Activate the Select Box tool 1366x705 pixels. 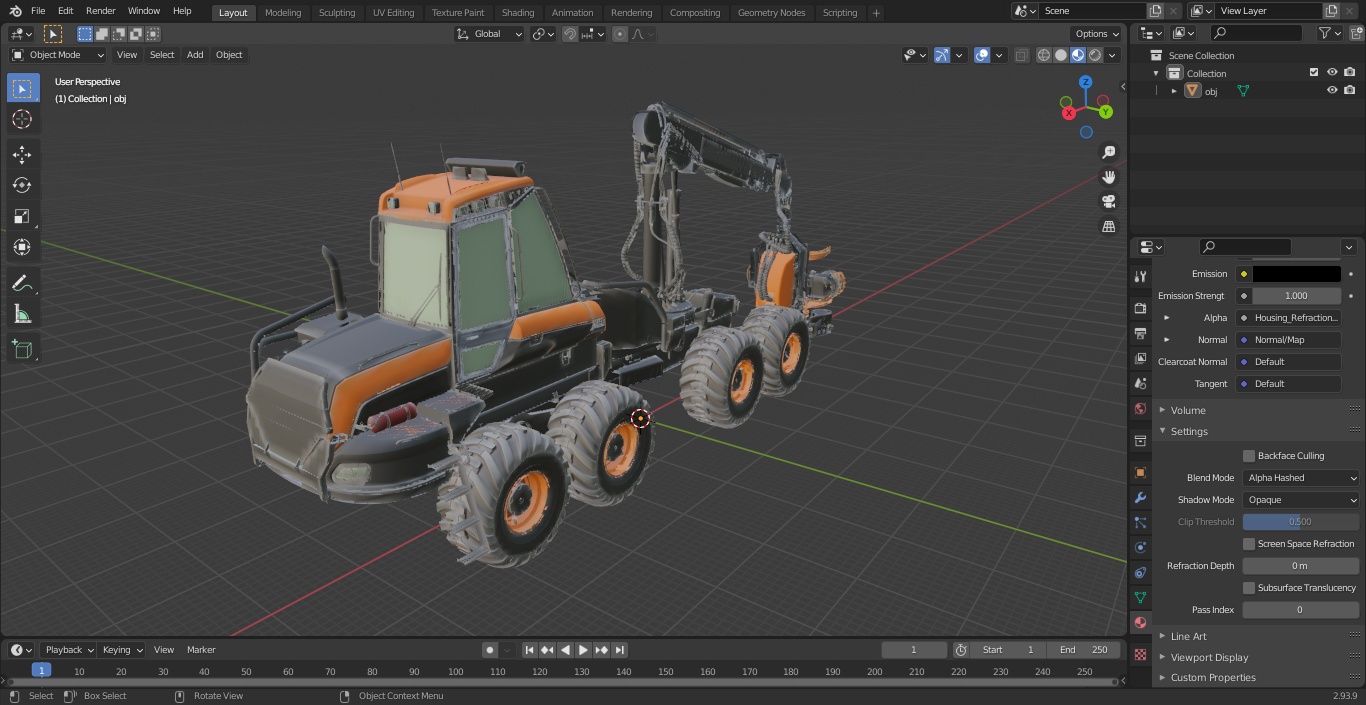tap(22, 88)
